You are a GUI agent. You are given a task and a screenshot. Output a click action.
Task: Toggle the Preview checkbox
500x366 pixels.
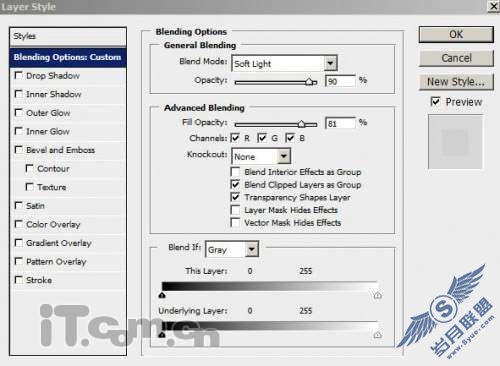435,101
